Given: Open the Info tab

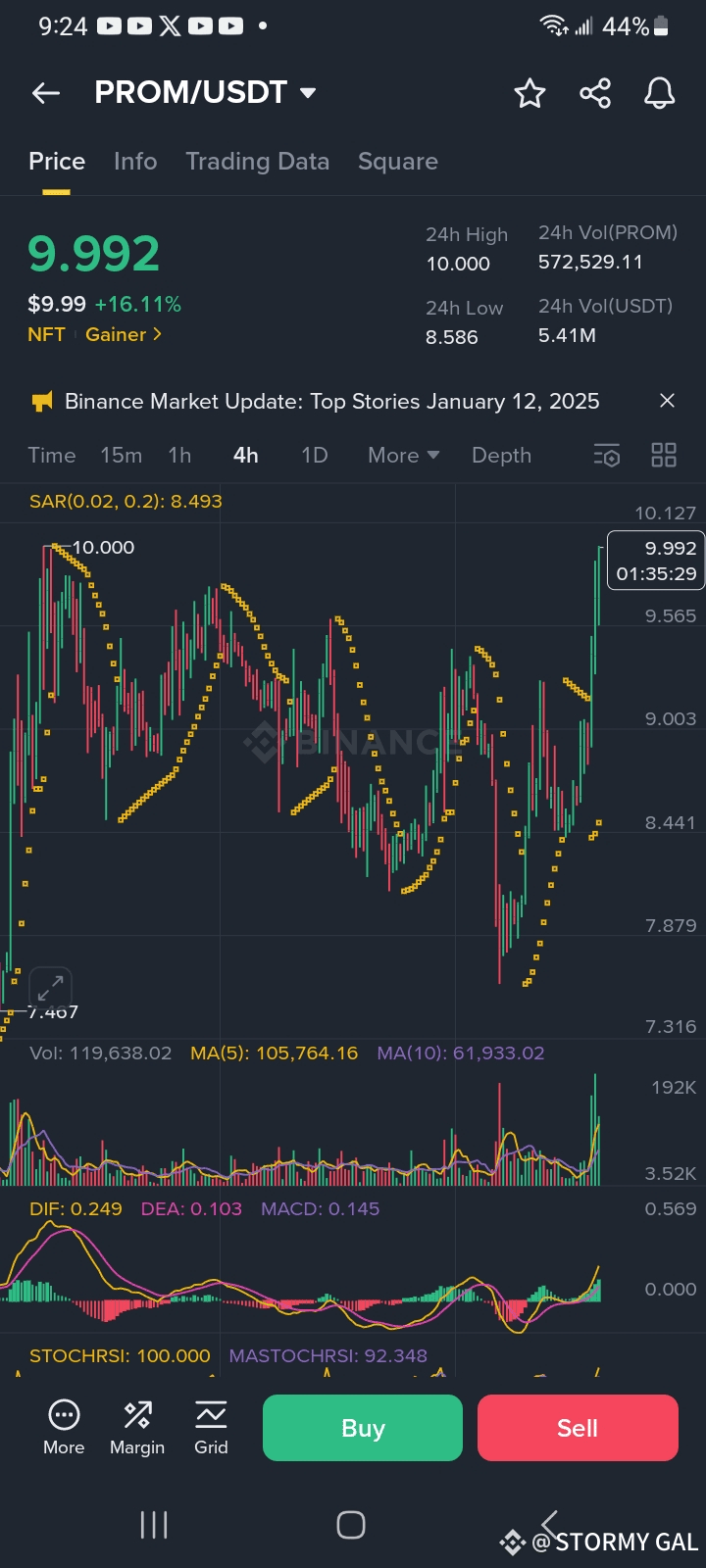Looking at the screenshot, I should pos(135,161).
